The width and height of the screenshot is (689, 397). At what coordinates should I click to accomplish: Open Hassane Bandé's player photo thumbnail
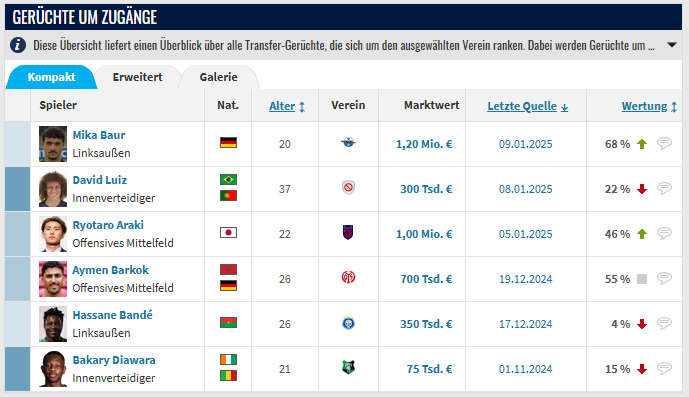53,324
